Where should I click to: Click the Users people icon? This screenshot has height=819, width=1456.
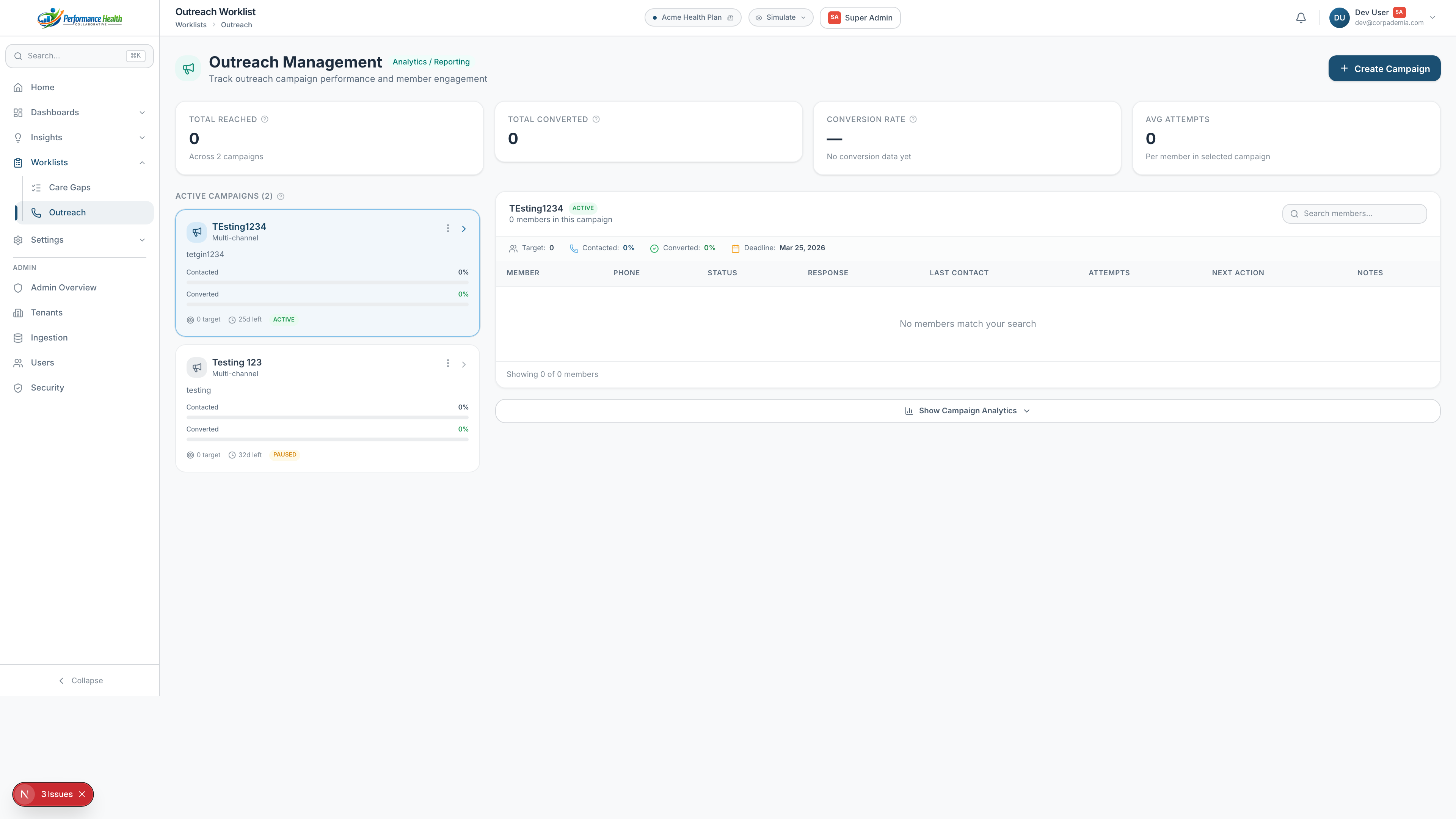click(x=18, y=363)
